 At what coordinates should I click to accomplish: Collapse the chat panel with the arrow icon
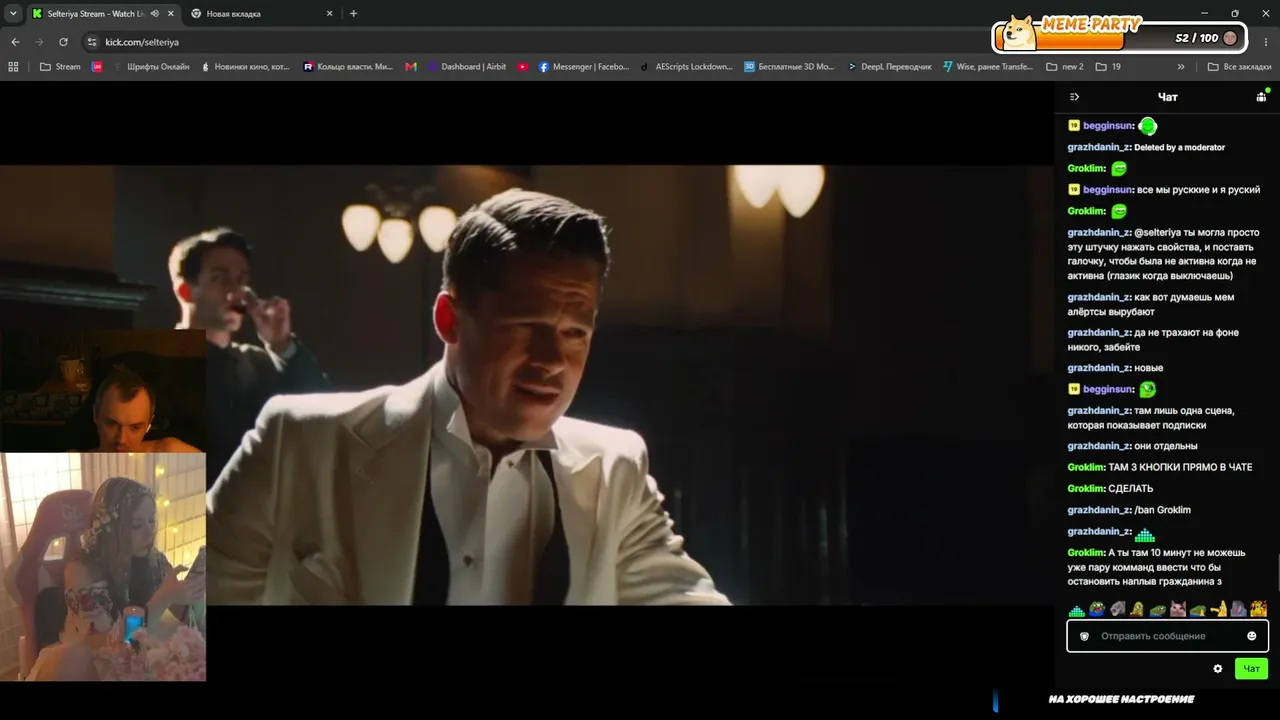1074,97
